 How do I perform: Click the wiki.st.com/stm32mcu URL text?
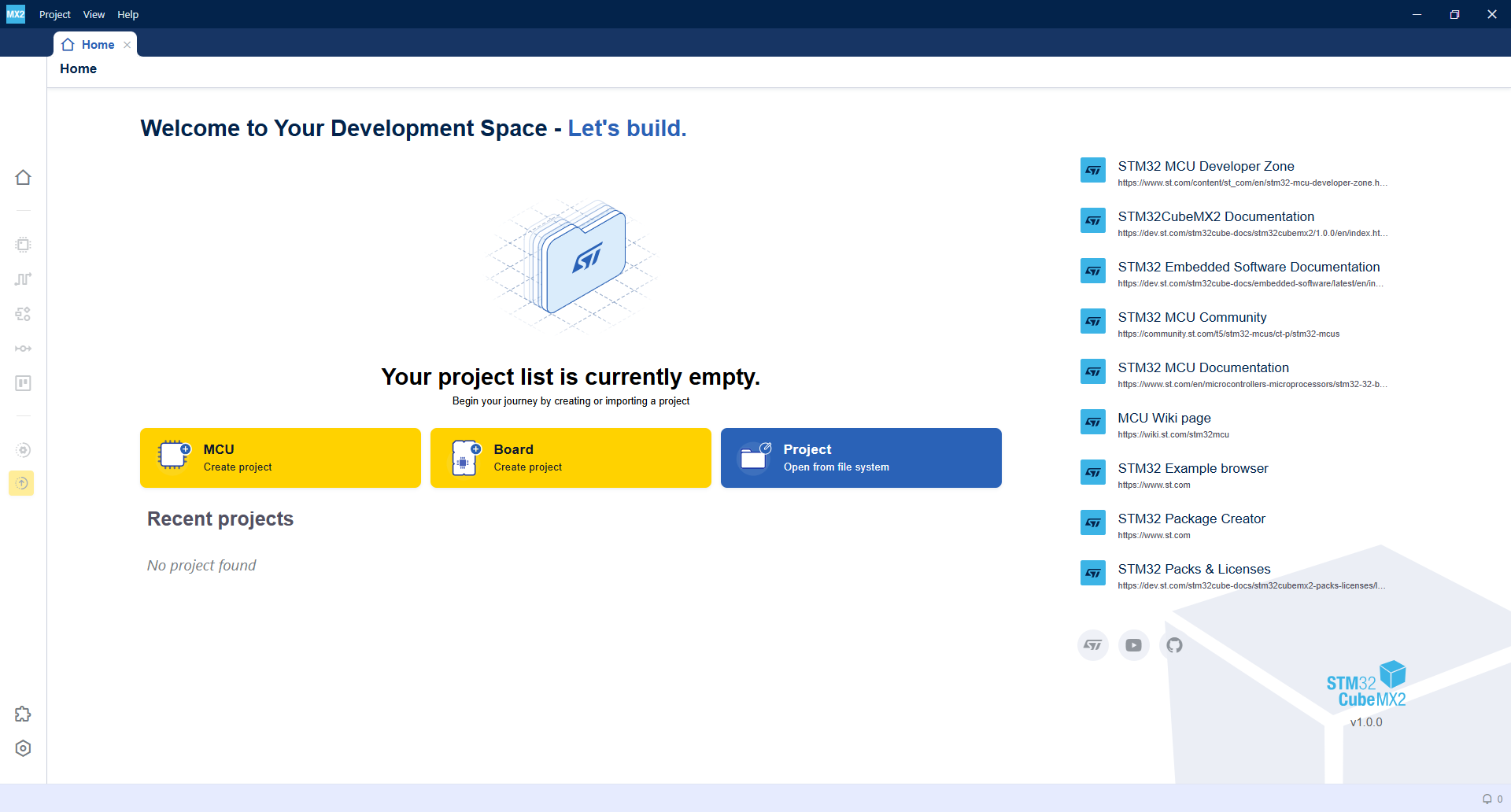pyautogui.click(x=1173, y=434)
